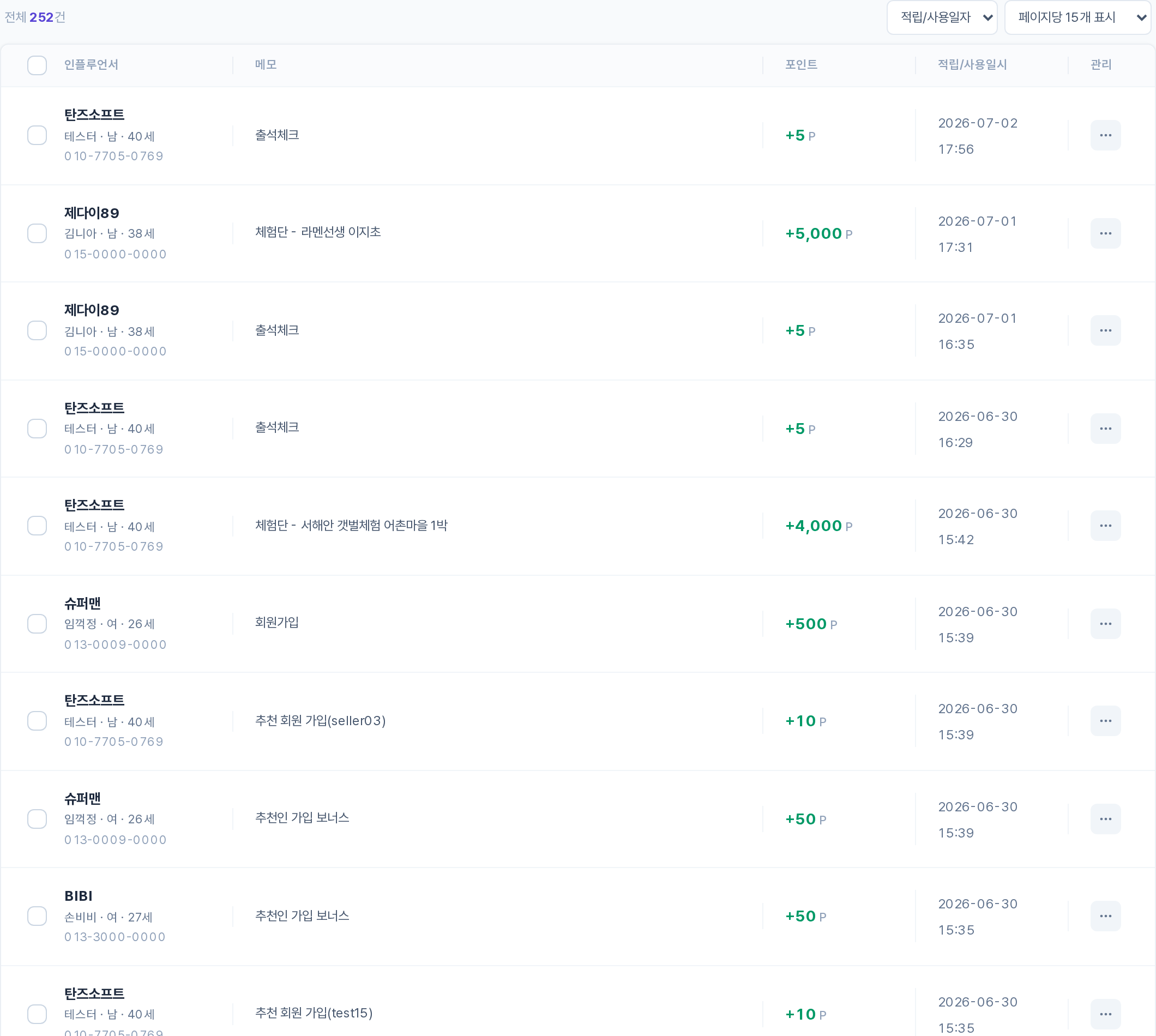The height and width of the screenshot is (1036, 1156).
Task: Check the 제다이89 출석체크 row
Action: (x=37, y=331)
